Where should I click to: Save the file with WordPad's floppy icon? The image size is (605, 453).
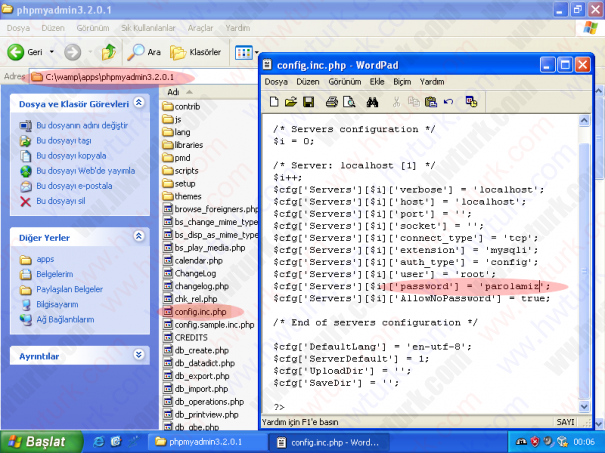click(x=308, y=102)
